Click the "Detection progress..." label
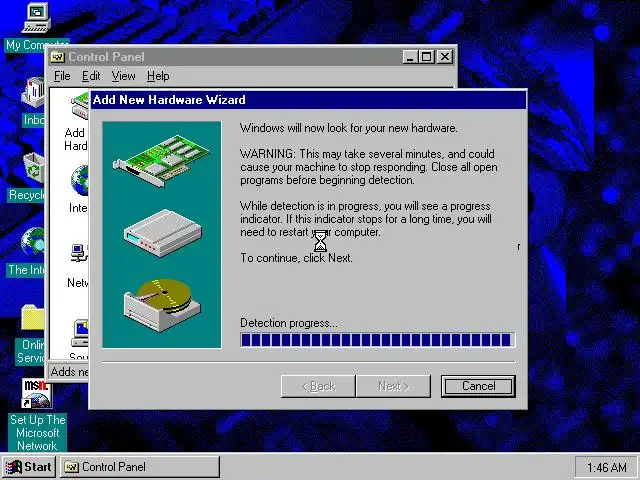This screenshot has height=480, width=640. (289, 323)
